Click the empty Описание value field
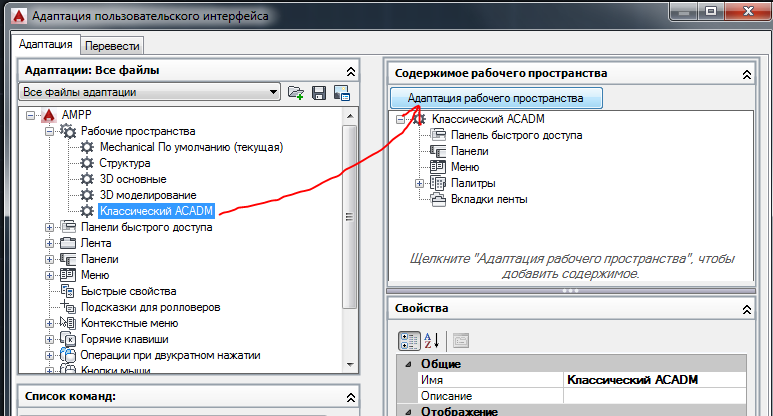Screen dimensions: 773x416 click(x=654, y=396)
